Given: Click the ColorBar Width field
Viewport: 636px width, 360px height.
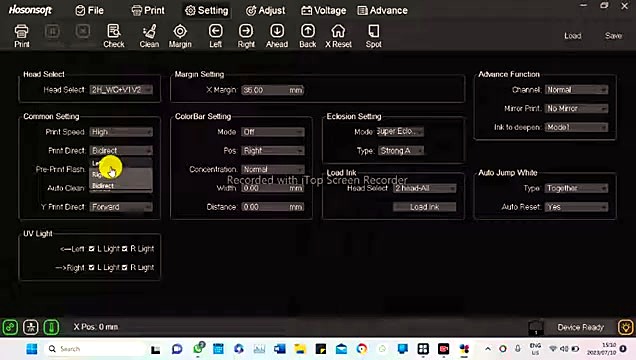Looking at the screenshot, I should (273, 188).
